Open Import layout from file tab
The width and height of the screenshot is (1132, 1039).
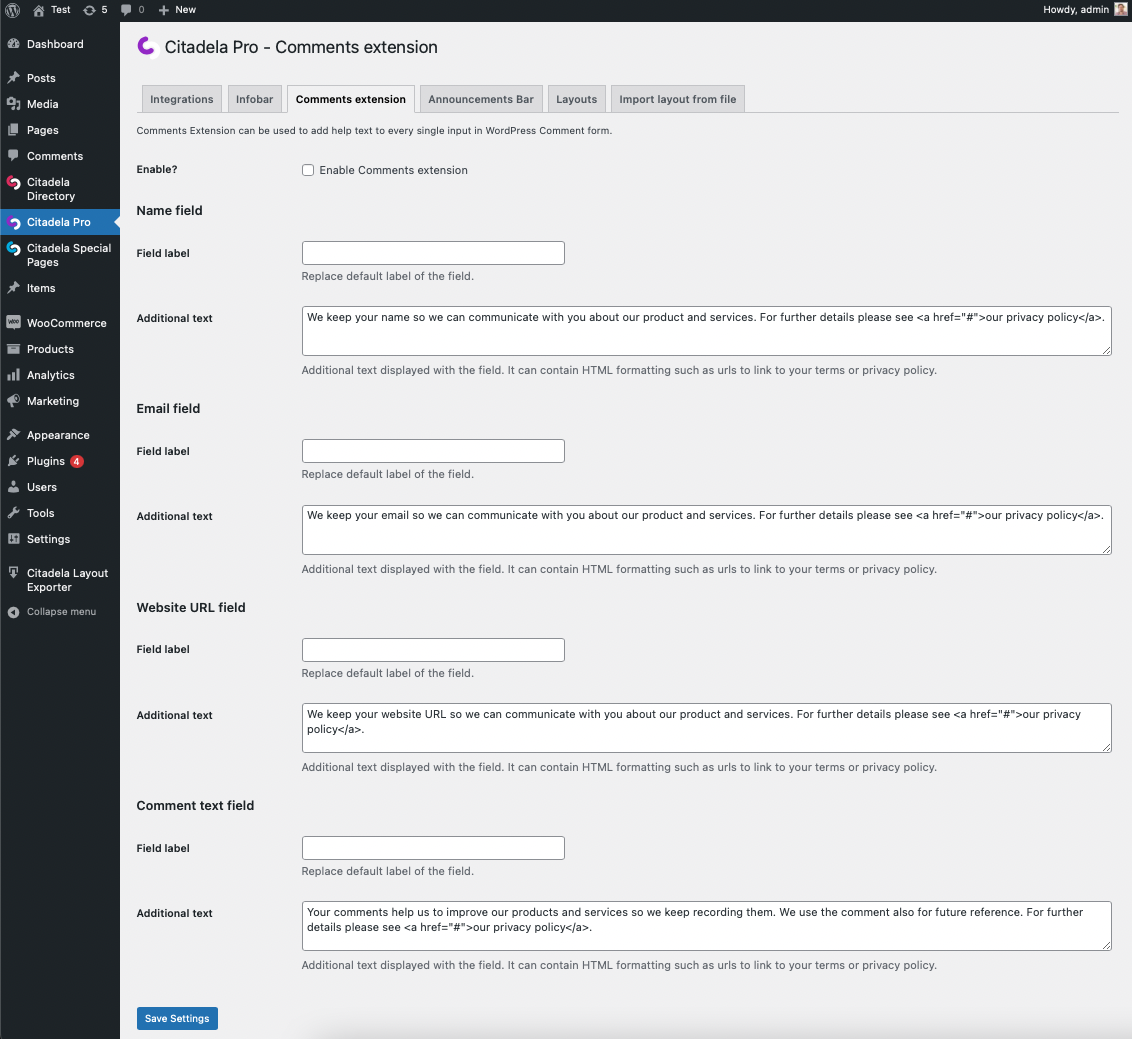[x=677, y=99]
